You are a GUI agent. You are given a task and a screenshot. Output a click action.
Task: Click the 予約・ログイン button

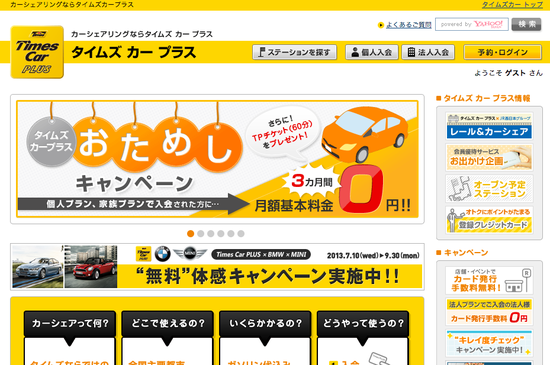click(x=502, y=52)
